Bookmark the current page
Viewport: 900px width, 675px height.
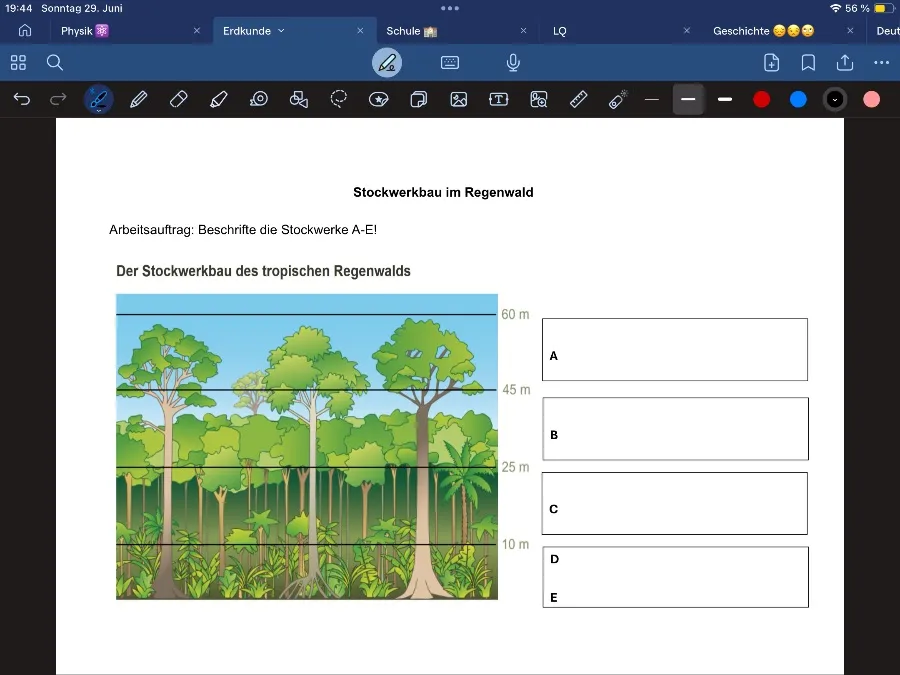click(808, 63)
